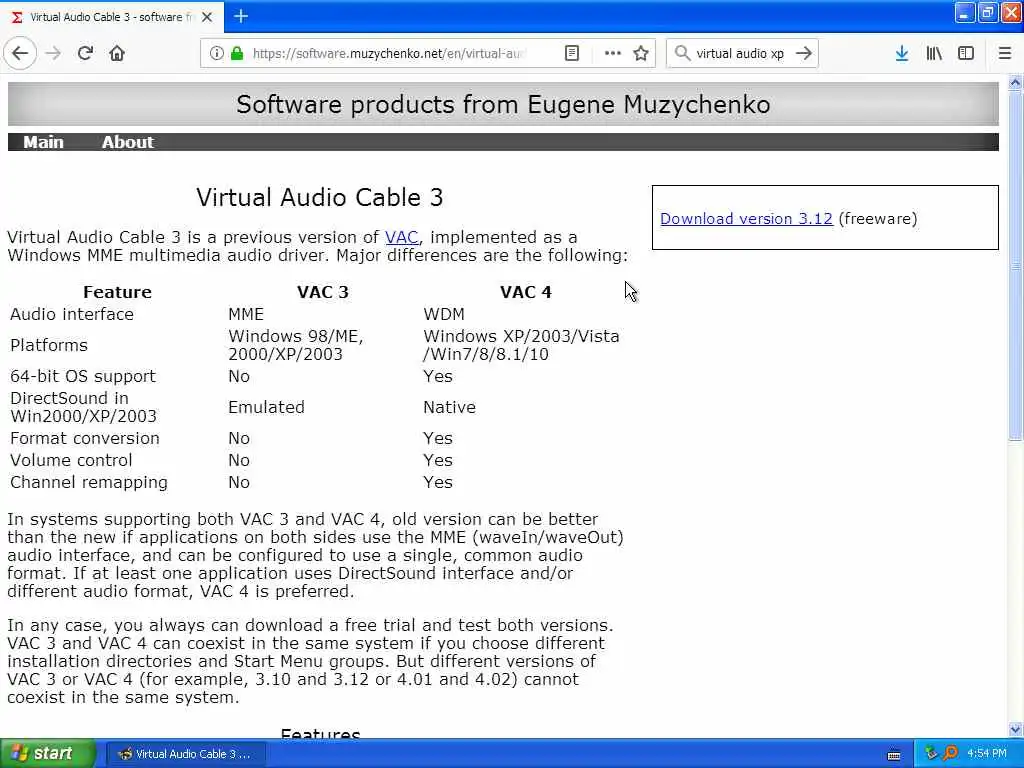Click the 'Audio interface' row label

click(72, 314)
